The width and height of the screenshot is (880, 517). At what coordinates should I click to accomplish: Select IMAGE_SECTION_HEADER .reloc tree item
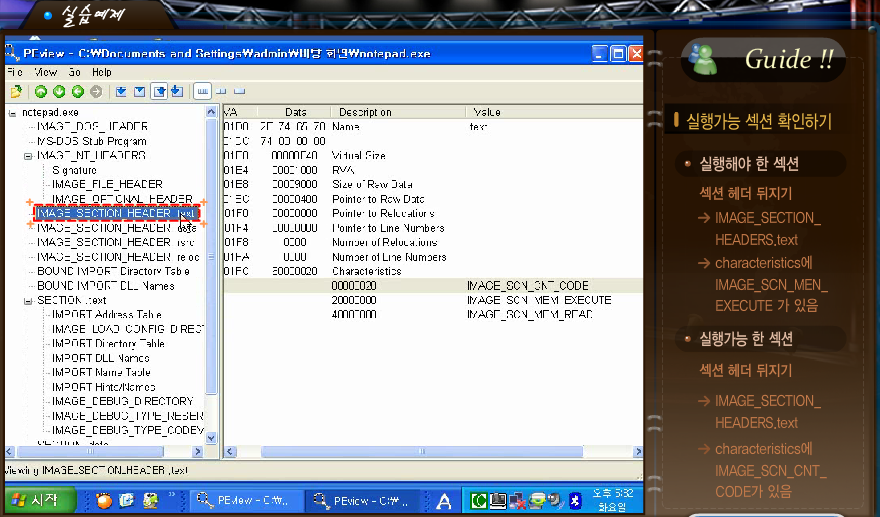coord(118,257)
